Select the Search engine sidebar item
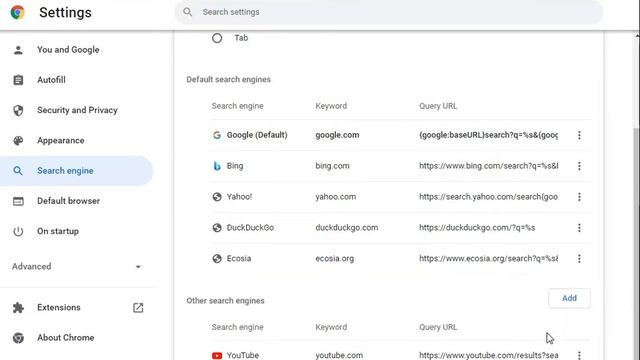640x360 pixels. pos(76,171)
